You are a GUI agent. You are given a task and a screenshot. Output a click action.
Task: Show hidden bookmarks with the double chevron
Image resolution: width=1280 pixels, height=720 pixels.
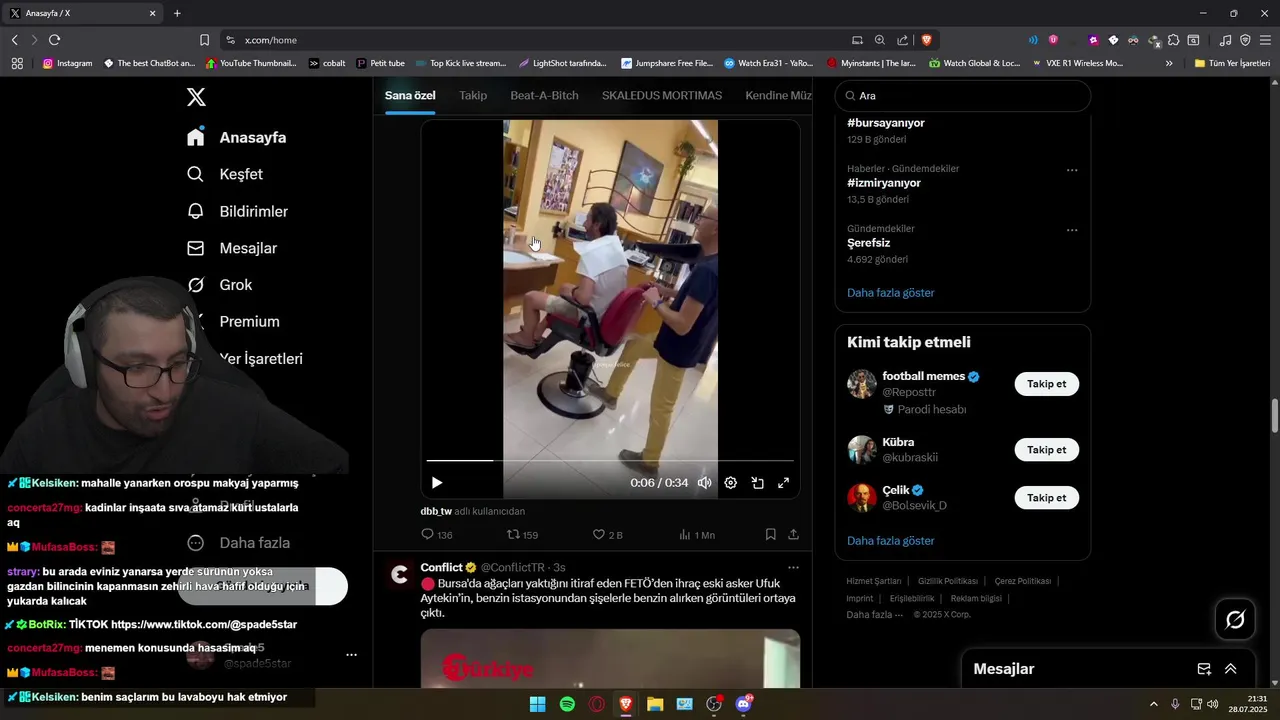pos(1169,63)
